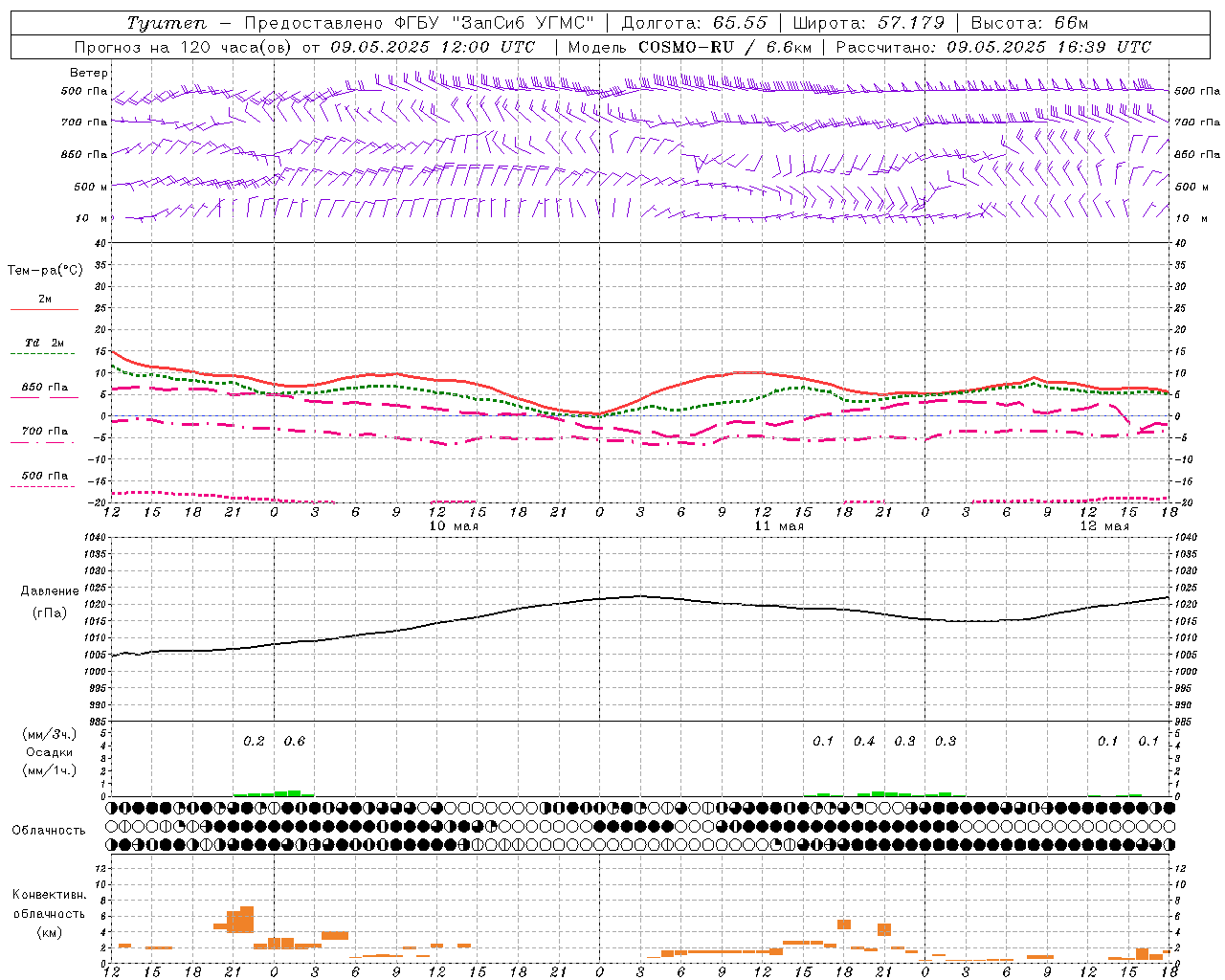
Task: Click the "Давление" pressure panel label
Action: coord(50,591)
